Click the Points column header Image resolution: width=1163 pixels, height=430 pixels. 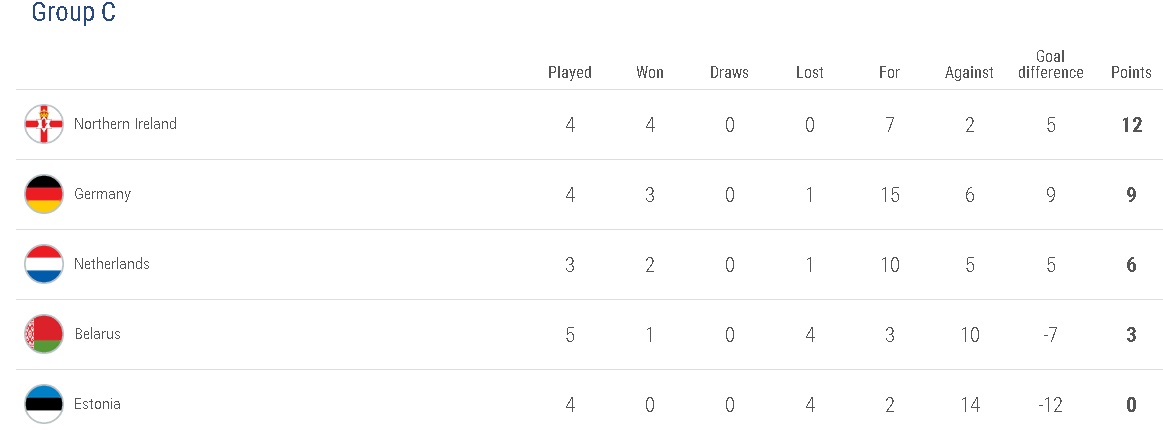[1131, 72]
